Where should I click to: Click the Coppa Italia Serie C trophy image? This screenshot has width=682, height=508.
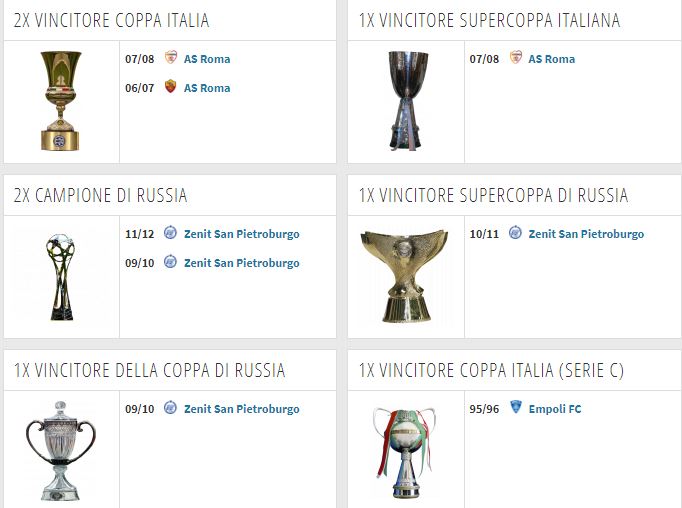coord(404,451)
